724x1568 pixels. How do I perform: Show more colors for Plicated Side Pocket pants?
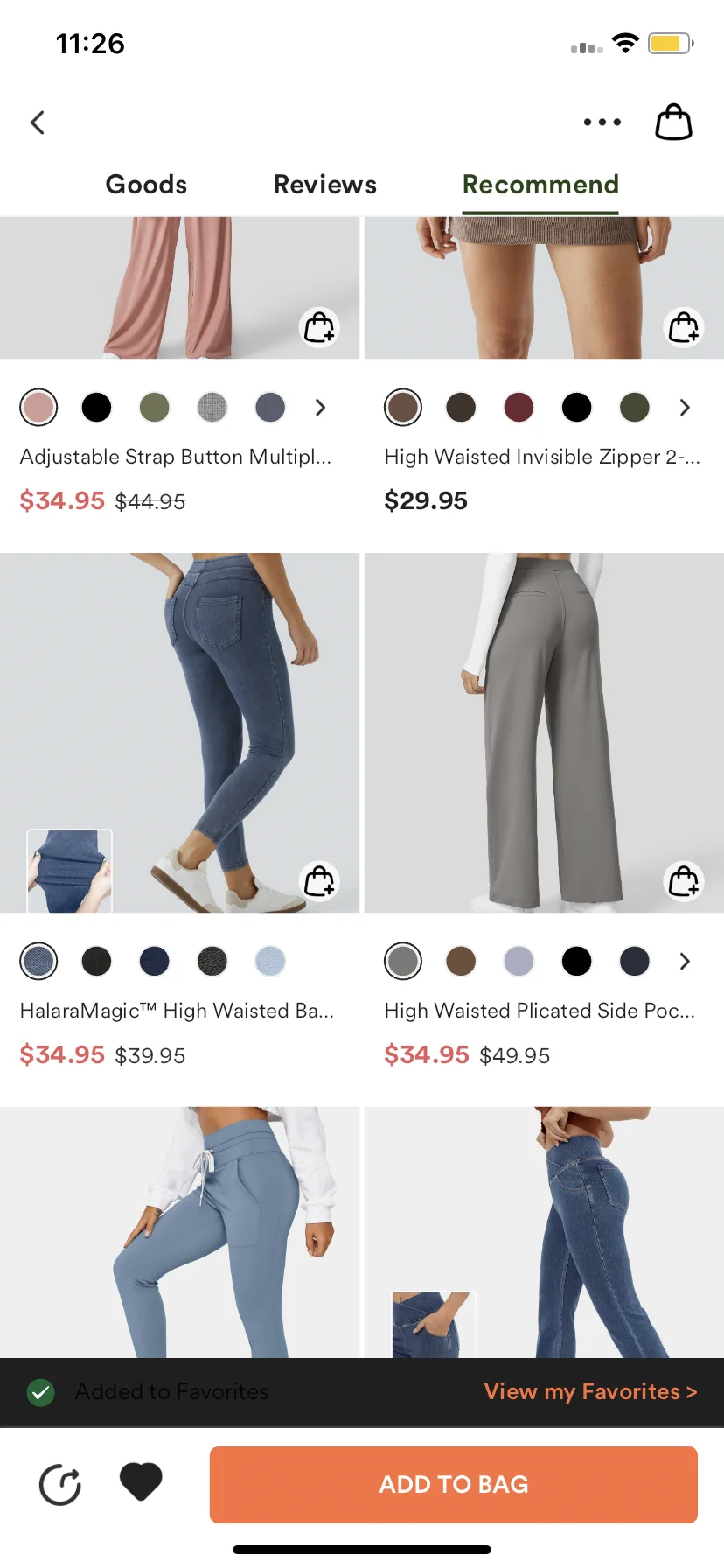pos(685,961)
